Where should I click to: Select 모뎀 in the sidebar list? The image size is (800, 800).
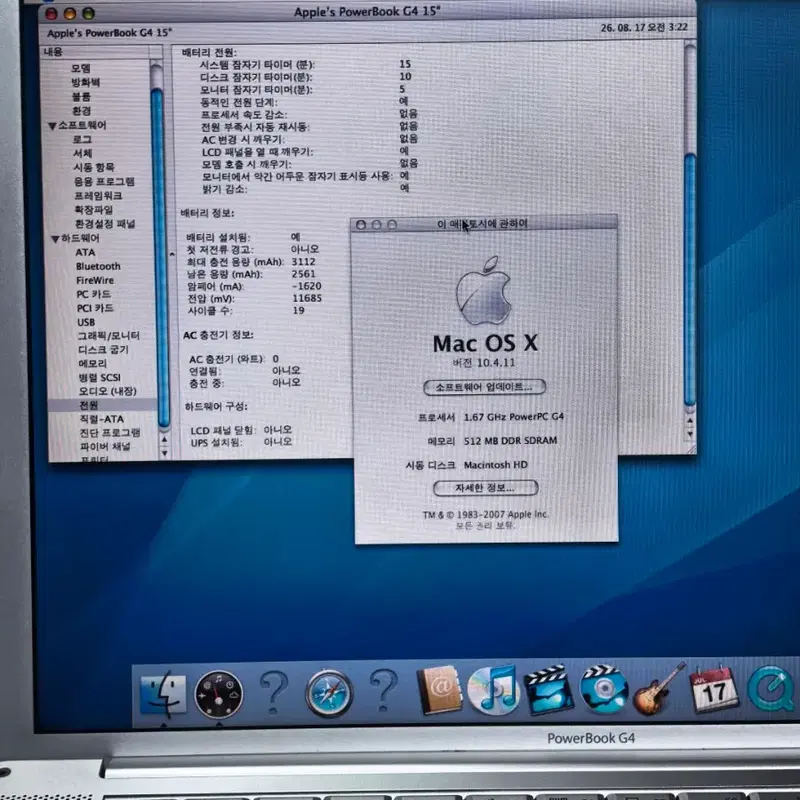coord(81,68)
